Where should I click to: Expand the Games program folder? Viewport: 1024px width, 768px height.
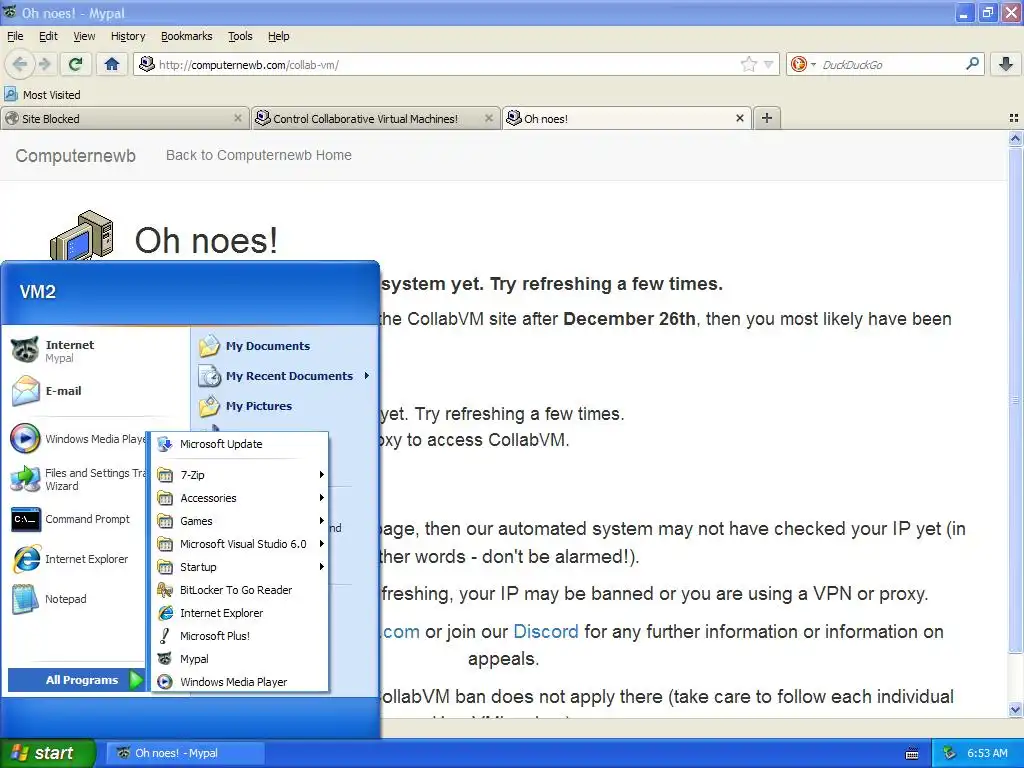pos(240,520)
